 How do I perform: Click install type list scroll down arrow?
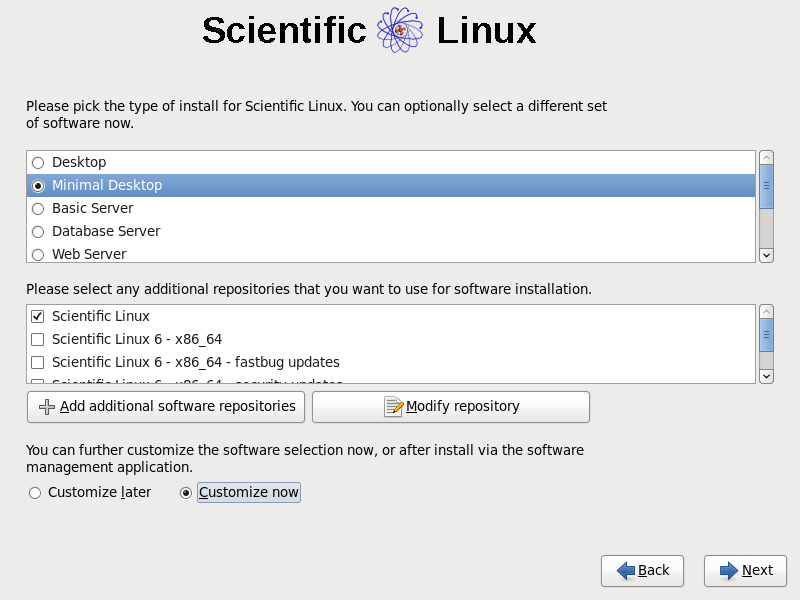coord(766,255)
